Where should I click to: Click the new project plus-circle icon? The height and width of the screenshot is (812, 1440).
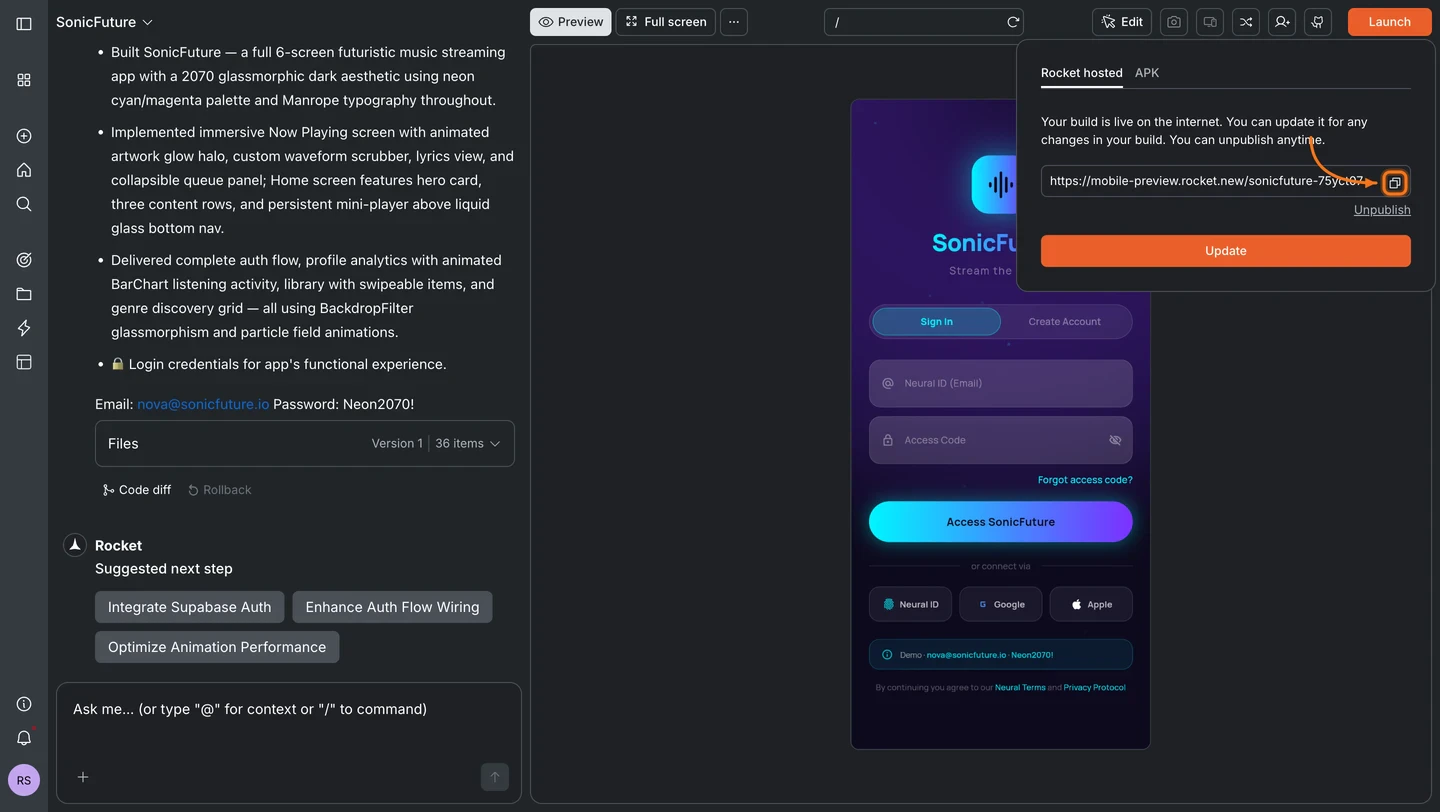[24, 136]
